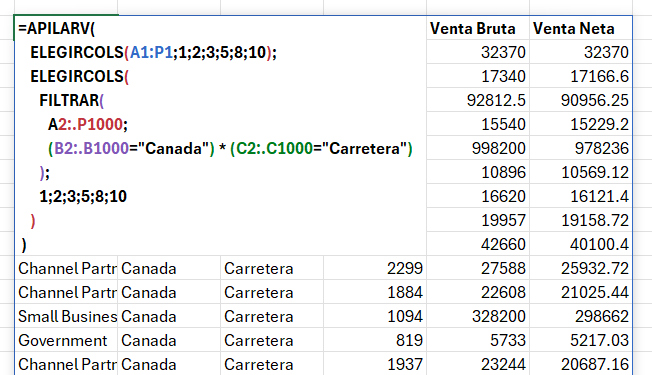Viewport: 652px width, 375px height.
Task: Select the Government cell
Action: click(x=66, y=340)
